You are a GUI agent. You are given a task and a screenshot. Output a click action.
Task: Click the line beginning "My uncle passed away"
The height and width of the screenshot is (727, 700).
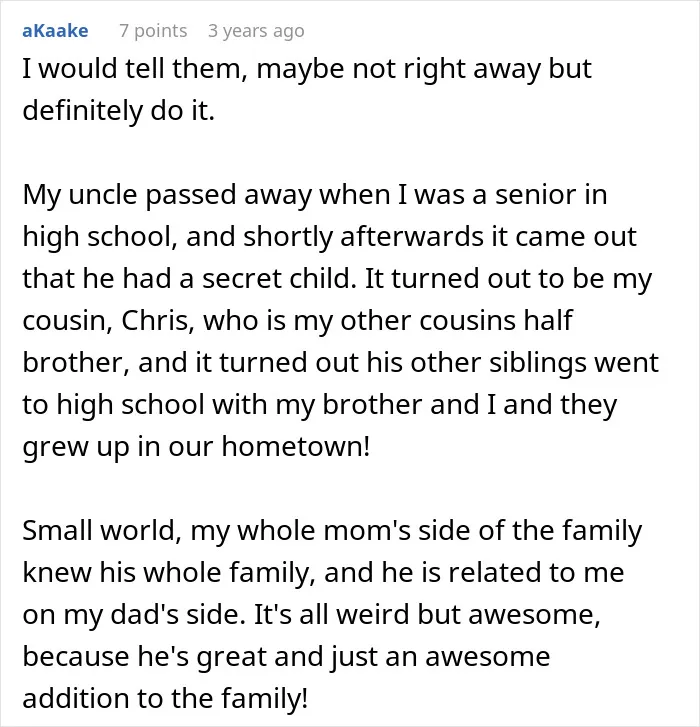(x=315, y=195)
